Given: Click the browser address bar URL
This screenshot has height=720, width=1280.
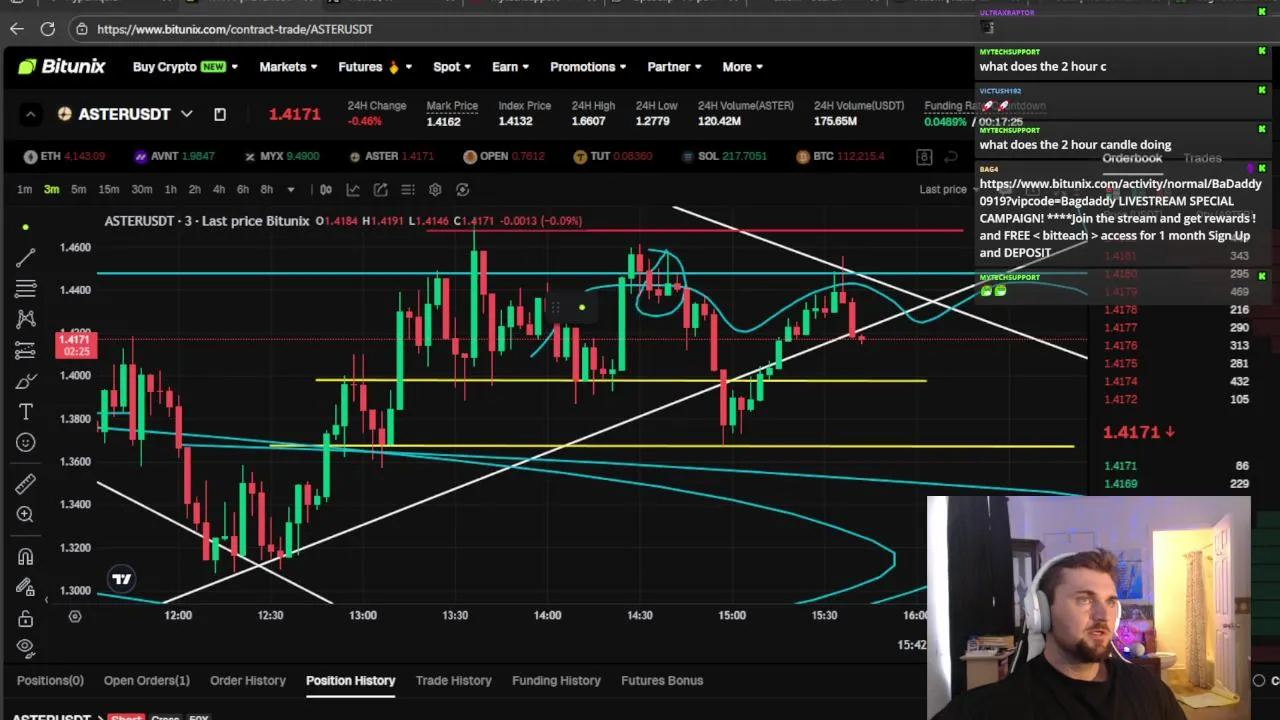Looking at the screenshot, I should pyautogui.click(x=235, y=29).
